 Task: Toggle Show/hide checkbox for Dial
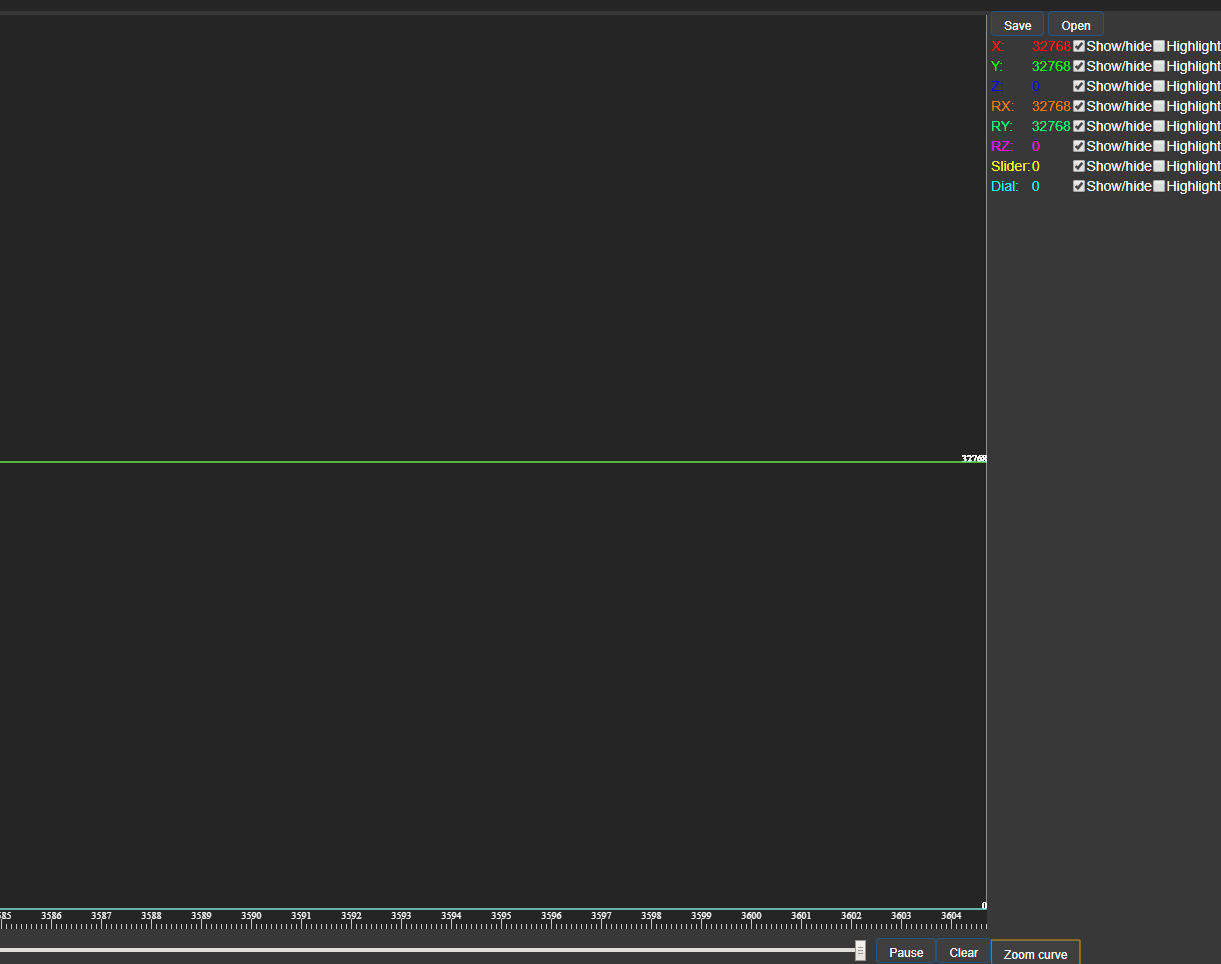[x=1079, y=186]
